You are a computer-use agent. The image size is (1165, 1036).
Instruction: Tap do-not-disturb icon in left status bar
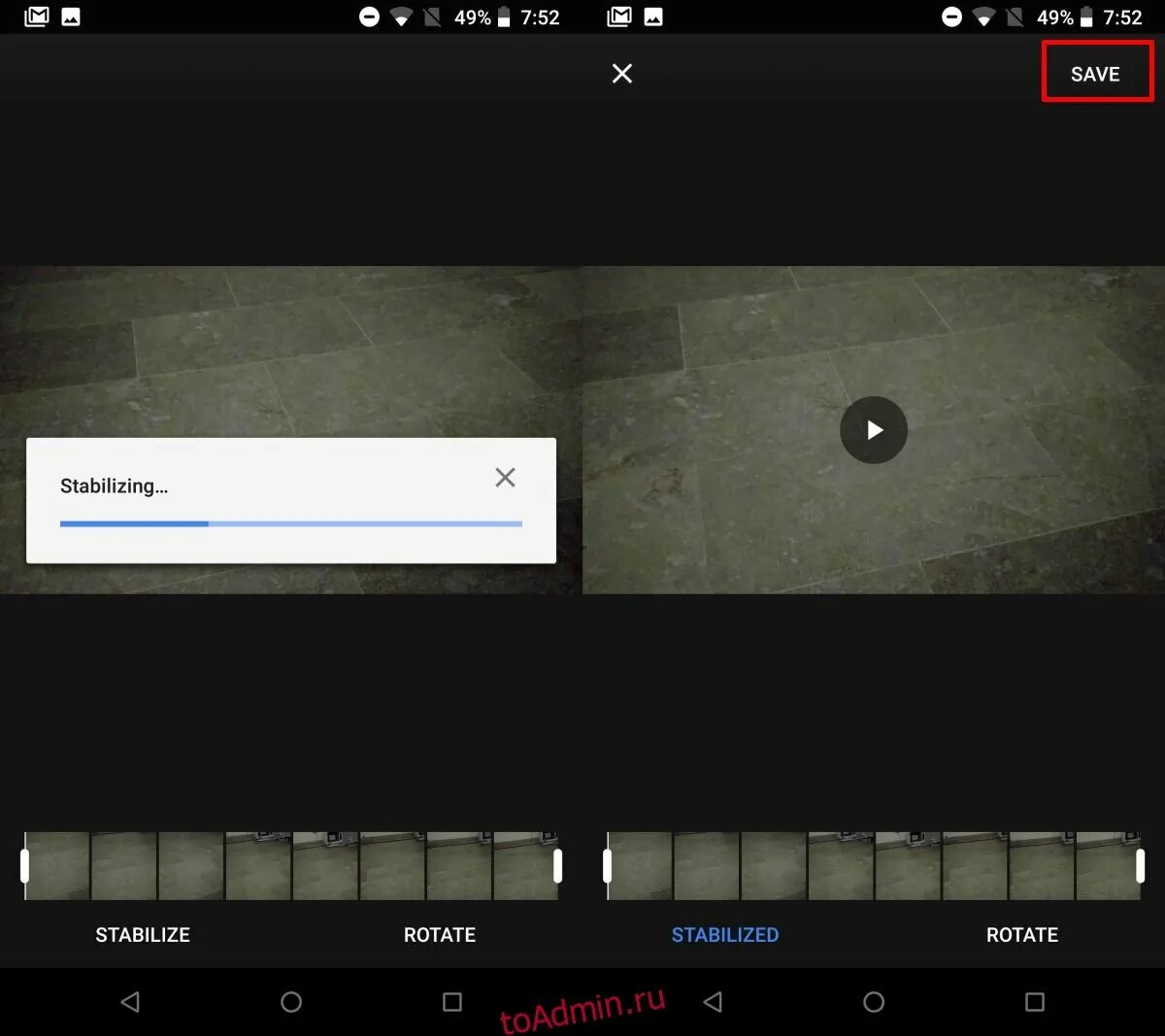coord(369,17)
